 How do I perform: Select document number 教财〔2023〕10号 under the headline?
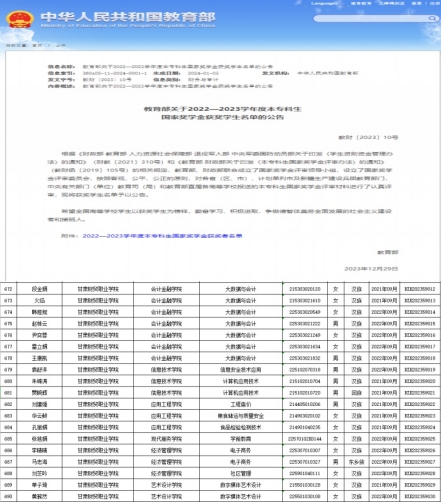[368, 137]
